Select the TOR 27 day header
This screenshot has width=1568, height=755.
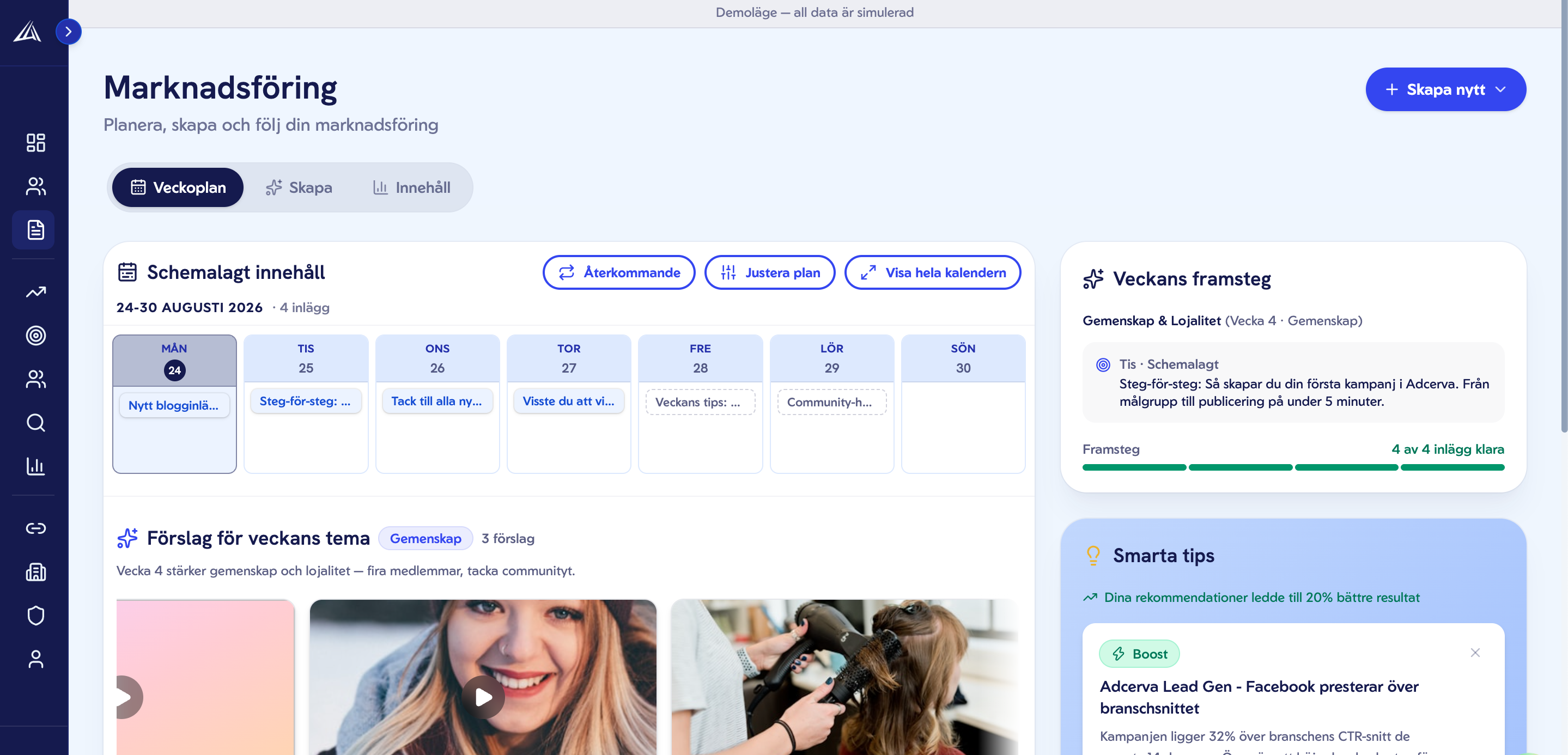pos(569,359)
